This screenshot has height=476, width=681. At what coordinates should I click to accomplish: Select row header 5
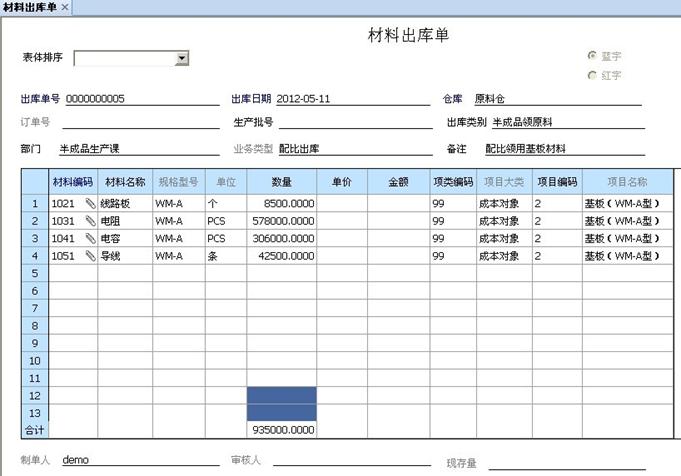35,273
